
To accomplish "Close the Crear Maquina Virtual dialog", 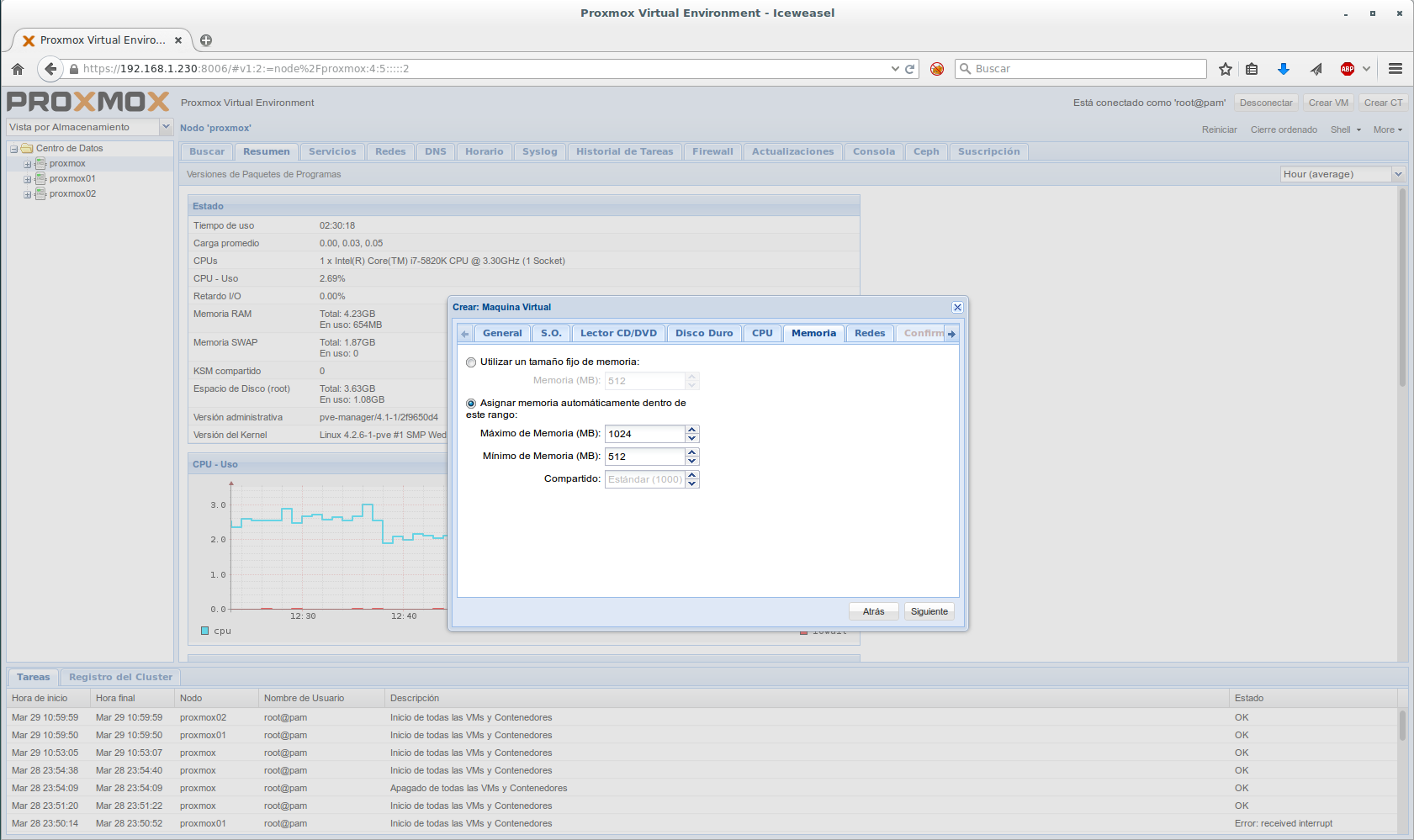I will (957, 308).
